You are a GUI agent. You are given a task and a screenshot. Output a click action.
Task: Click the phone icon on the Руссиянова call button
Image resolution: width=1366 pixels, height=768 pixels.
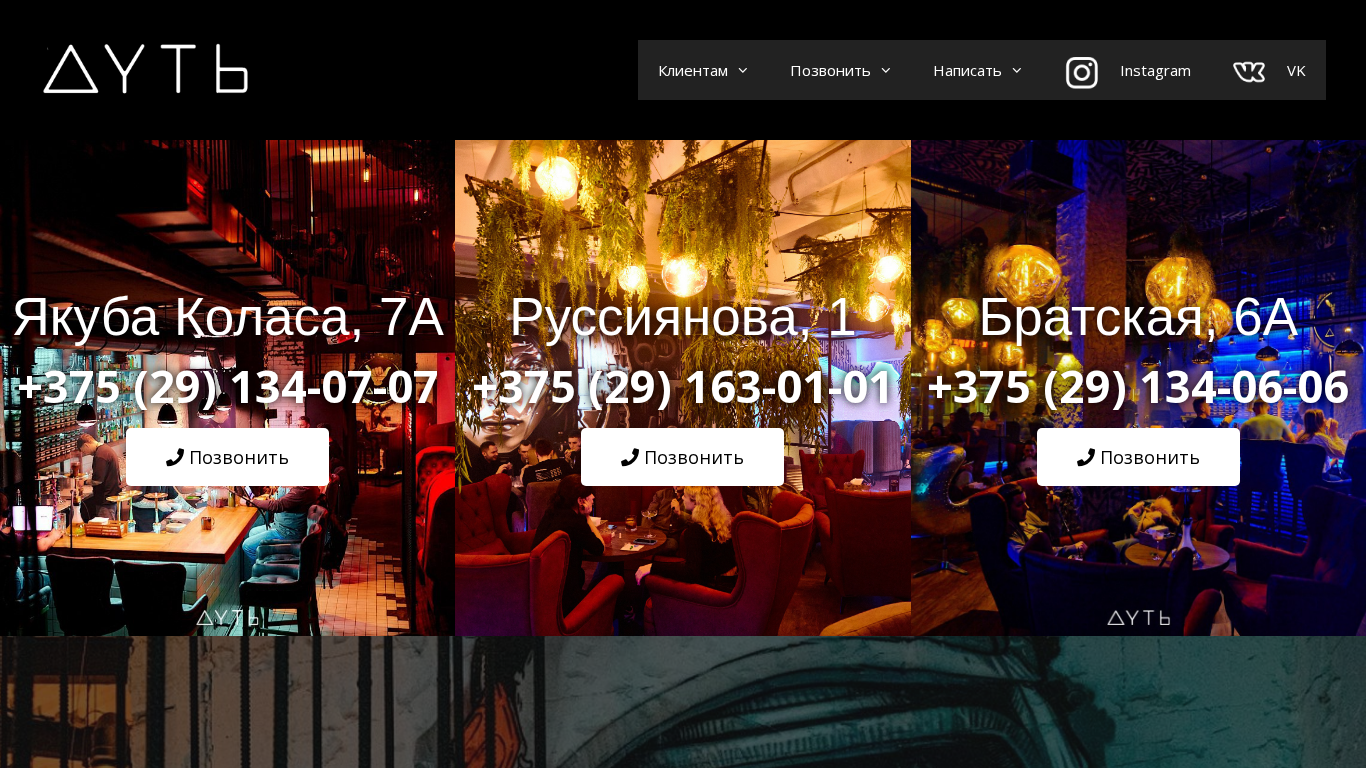tap(630, 457)
